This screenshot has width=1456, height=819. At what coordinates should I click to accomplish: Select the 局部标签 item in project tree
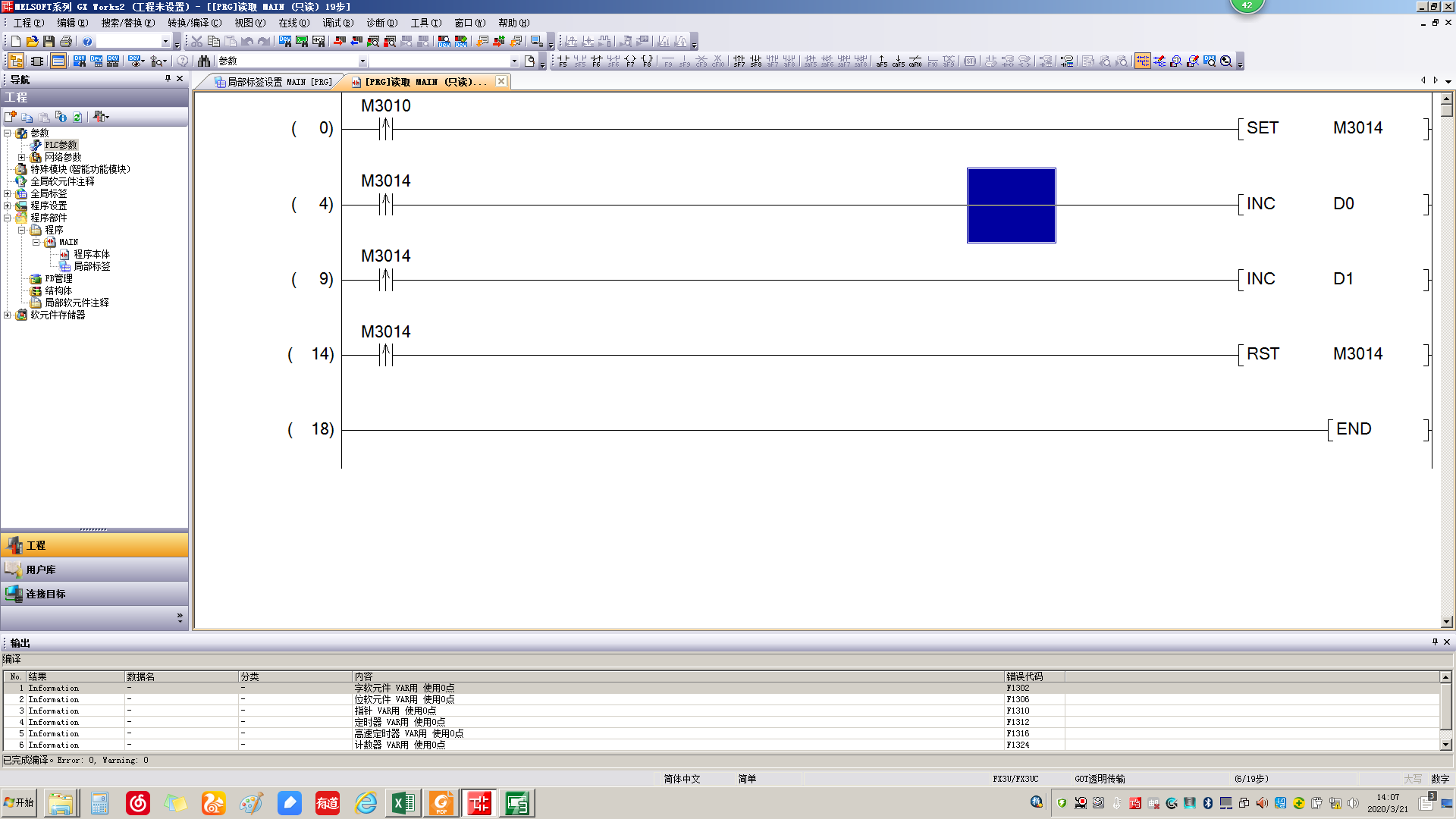pyautogui.click(x=92, y=267)
